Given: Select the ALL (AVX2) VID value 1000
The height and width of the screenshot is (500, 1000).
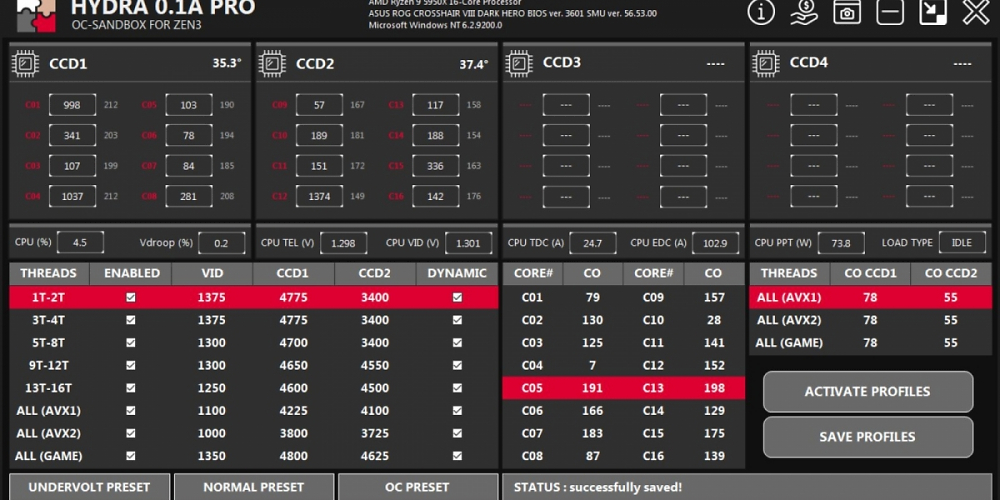Looking at the screenshot, I should click(x=212, y=433).
